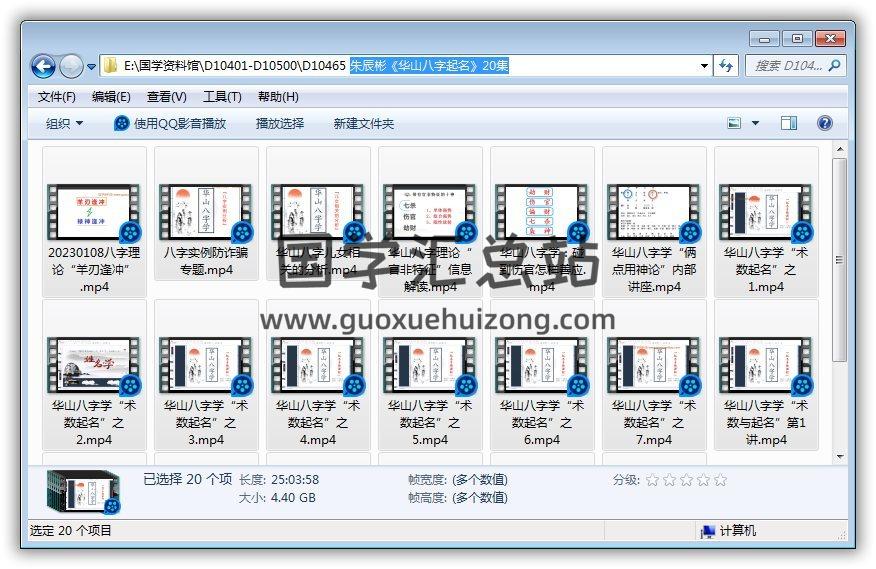
Task: Open the 查看(V) menu
Action: coord(166,97)
